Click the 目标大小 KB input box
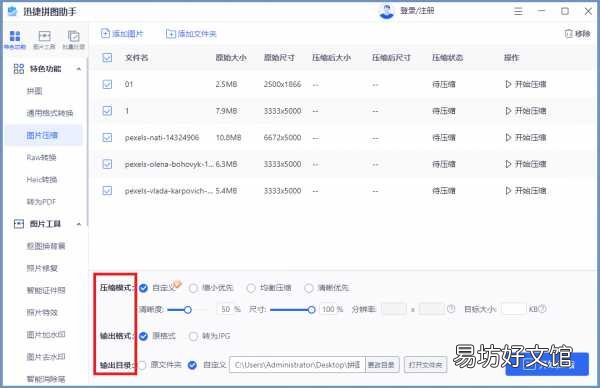The width and height of the screenshot is (600, 388). (514, 309)
